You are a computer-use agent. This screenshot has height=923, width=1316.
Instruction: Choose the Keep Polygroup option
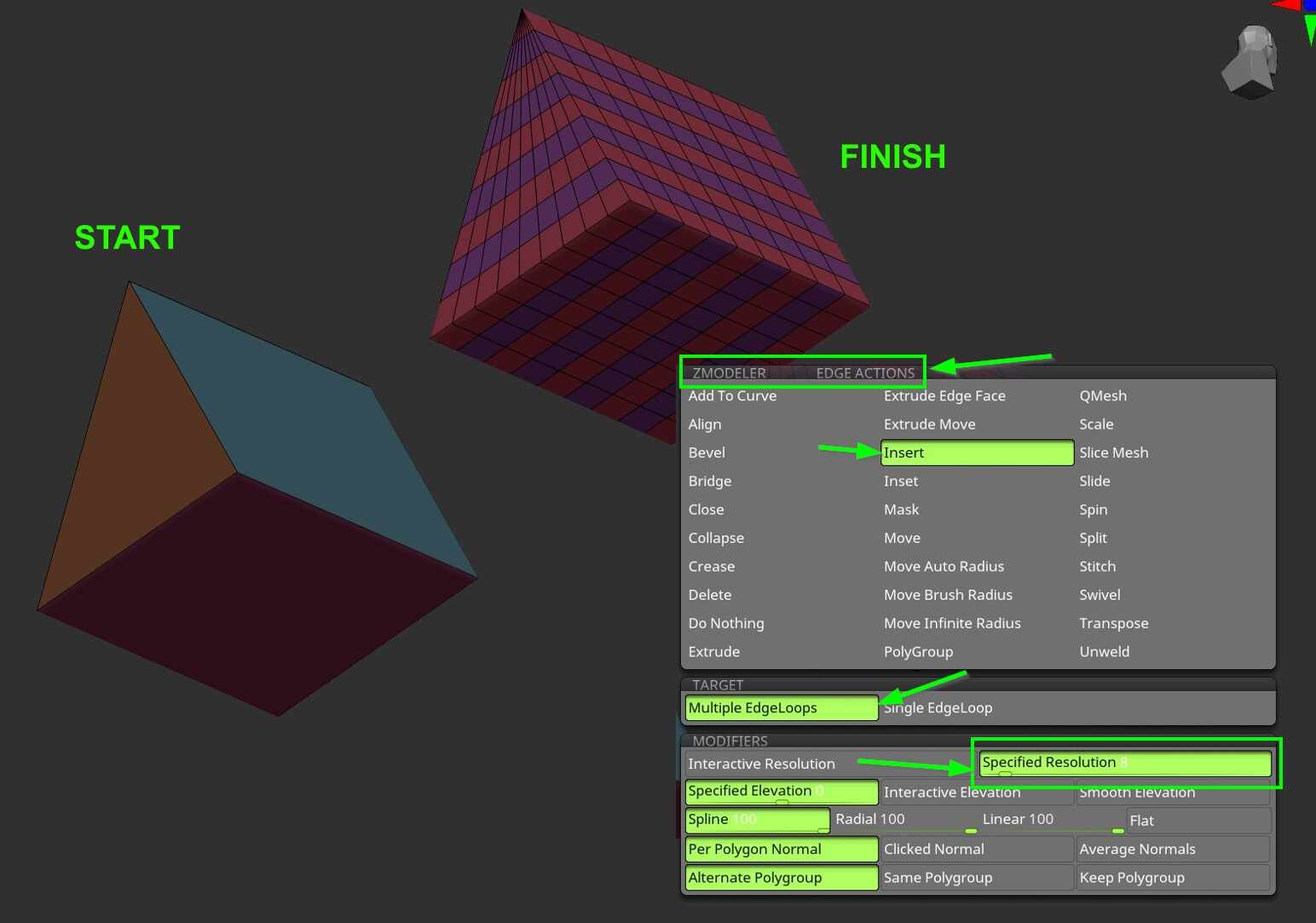pos(1131,877)
